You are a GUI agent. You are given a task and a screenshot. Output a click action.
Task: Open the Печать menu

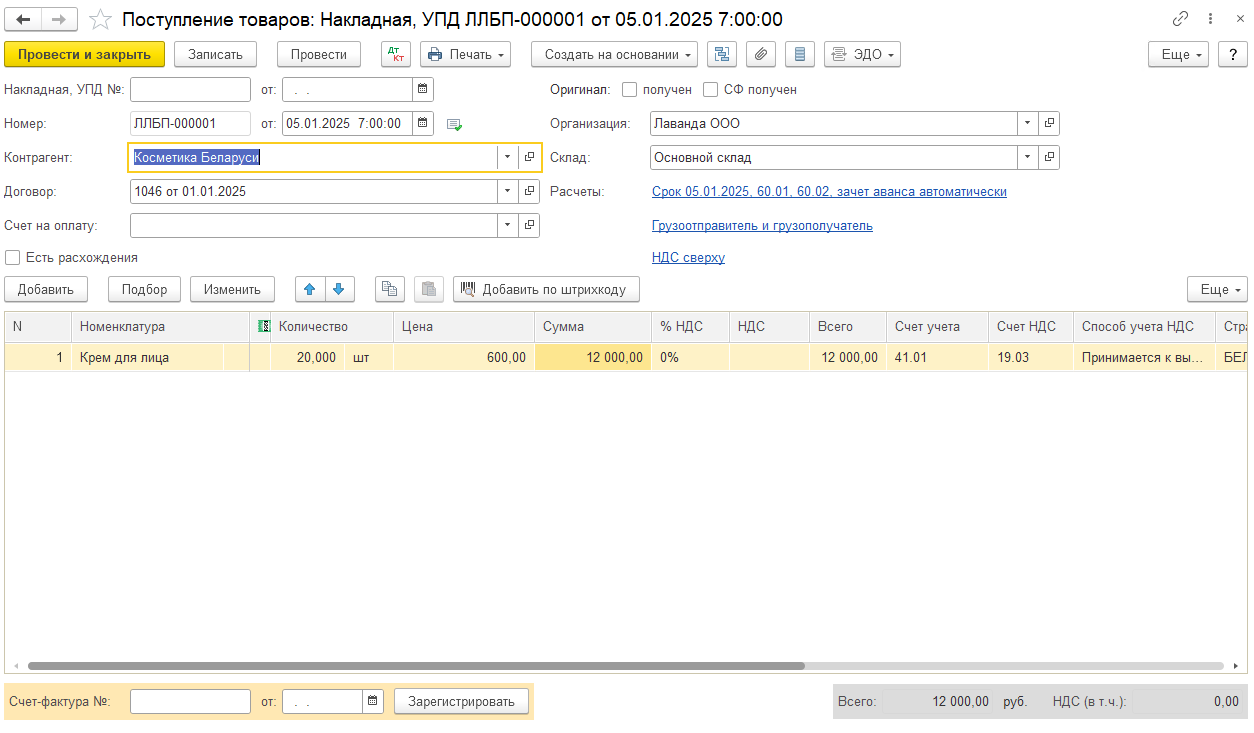click(x=465, y=54)
